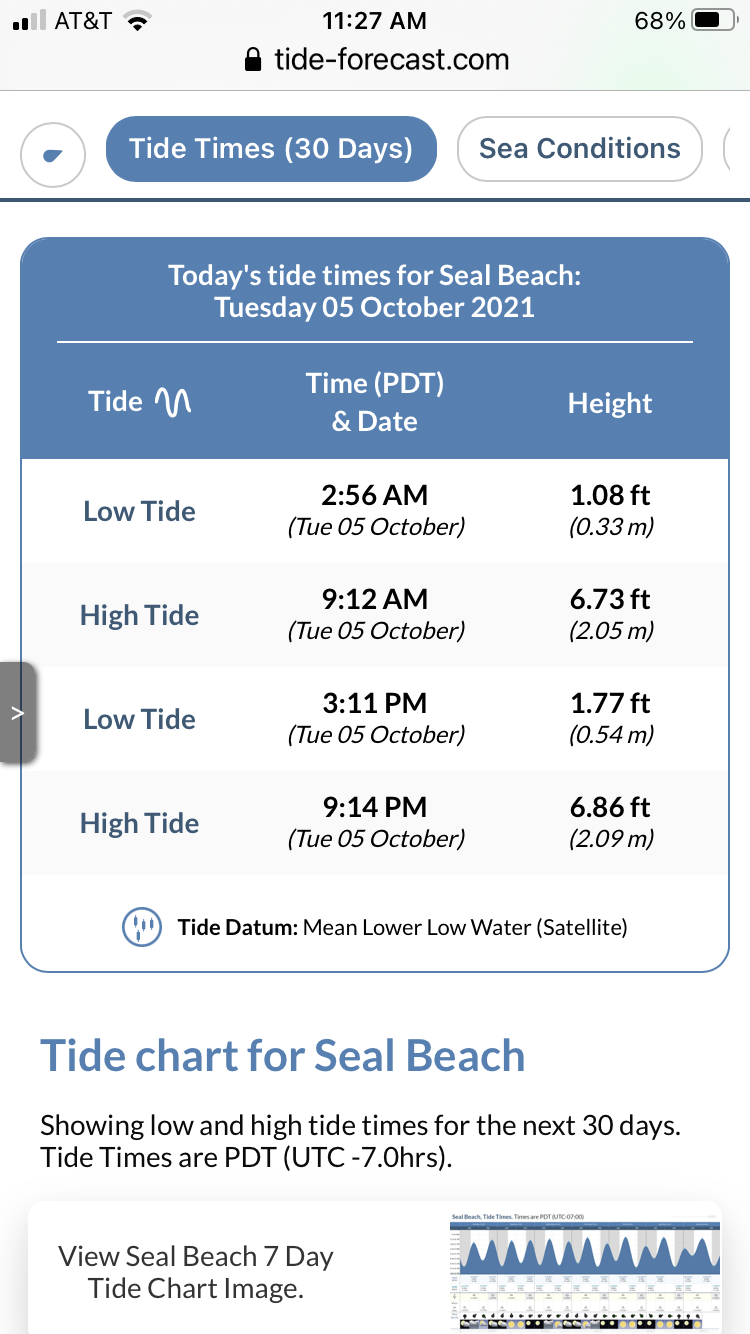
Task: Tap the circular logo icon button
Action: [53, 154]
